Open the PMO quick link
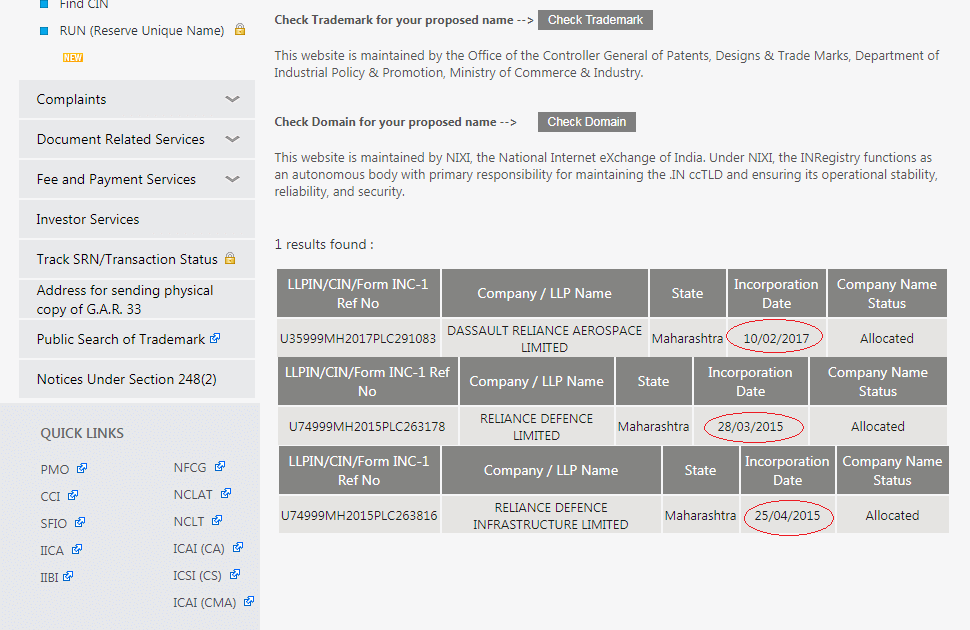The height and width of the screenshot is (630, 970). click(x=54, y=469)
